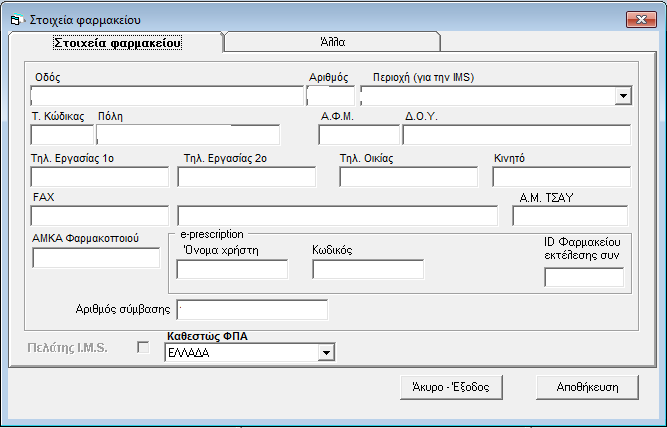
Task: Click the Αποθήκευση button
Action: pos(587,387)
